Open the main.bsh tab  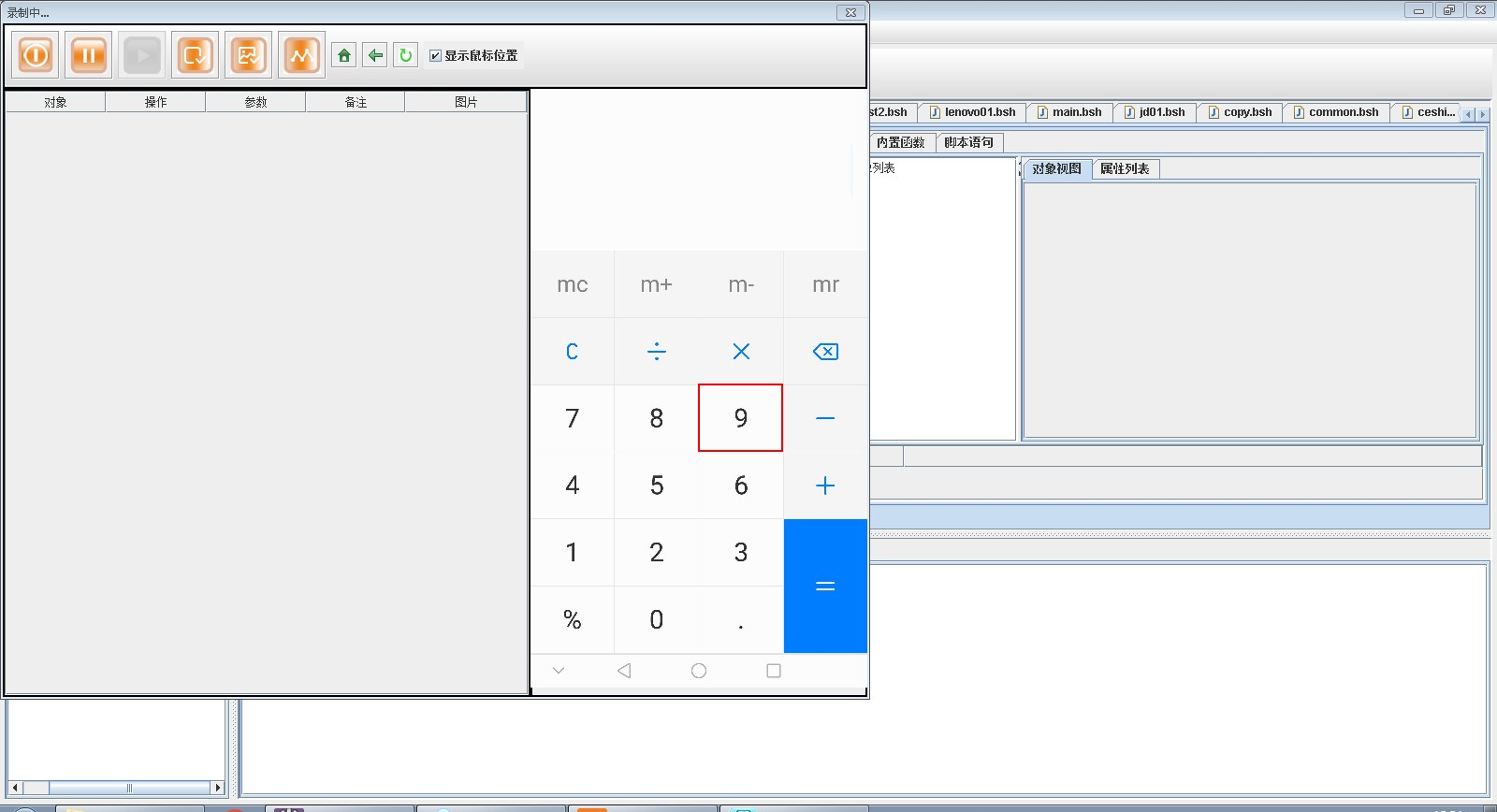click(x=1069, y=112)
